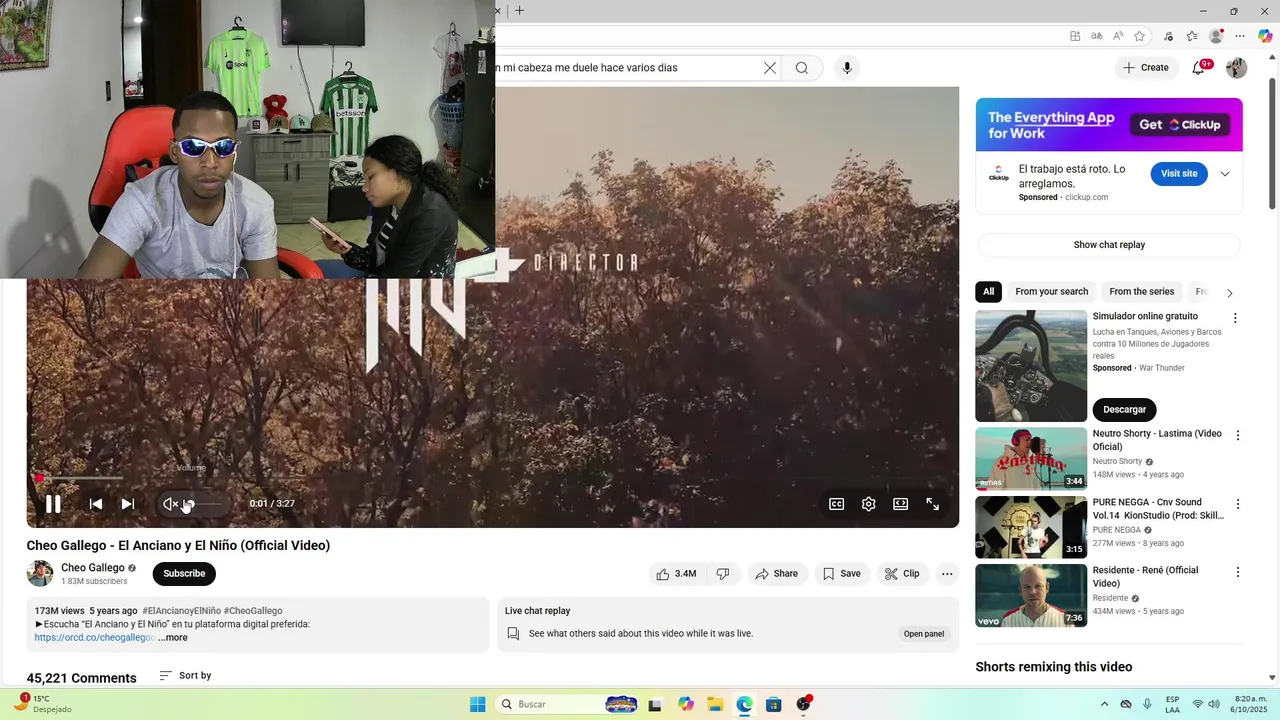Image resolution: width=1280 pixels, height=720 pixels.
Task: Open the Edge profile icon
Action: point(1216,36)
